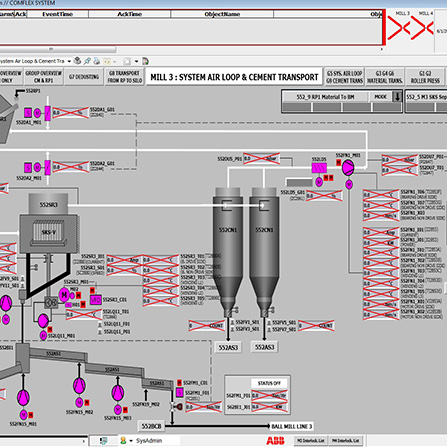Select the 552_9 RP1 Material To BM group
The height and width of the screenshot is (447, 447).
coord(325,97)
